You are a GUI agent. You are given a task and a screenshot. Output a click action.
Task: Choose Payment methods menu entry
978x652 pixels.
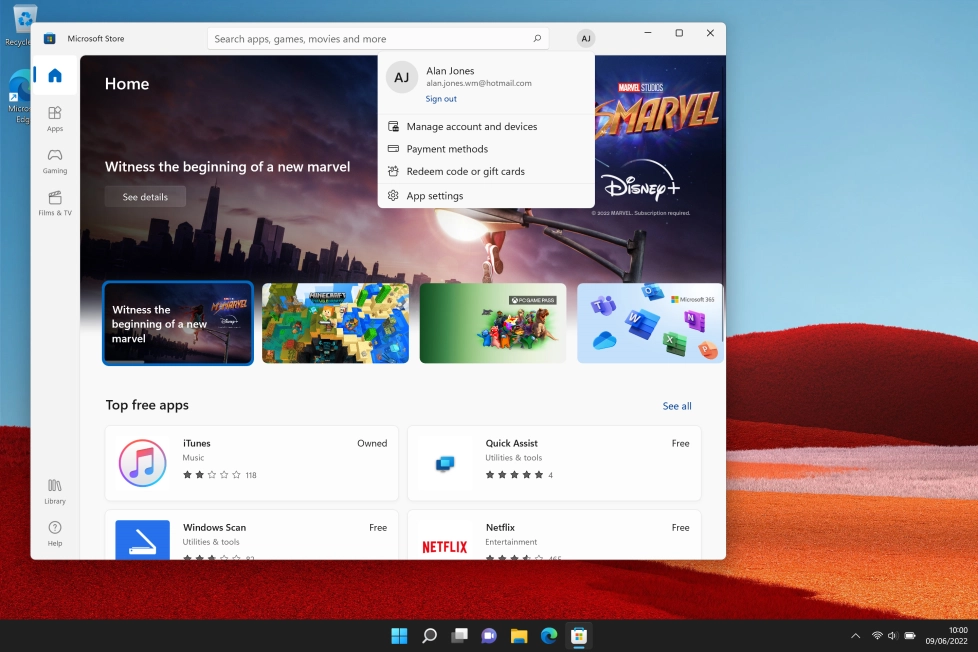click(447, 149)
